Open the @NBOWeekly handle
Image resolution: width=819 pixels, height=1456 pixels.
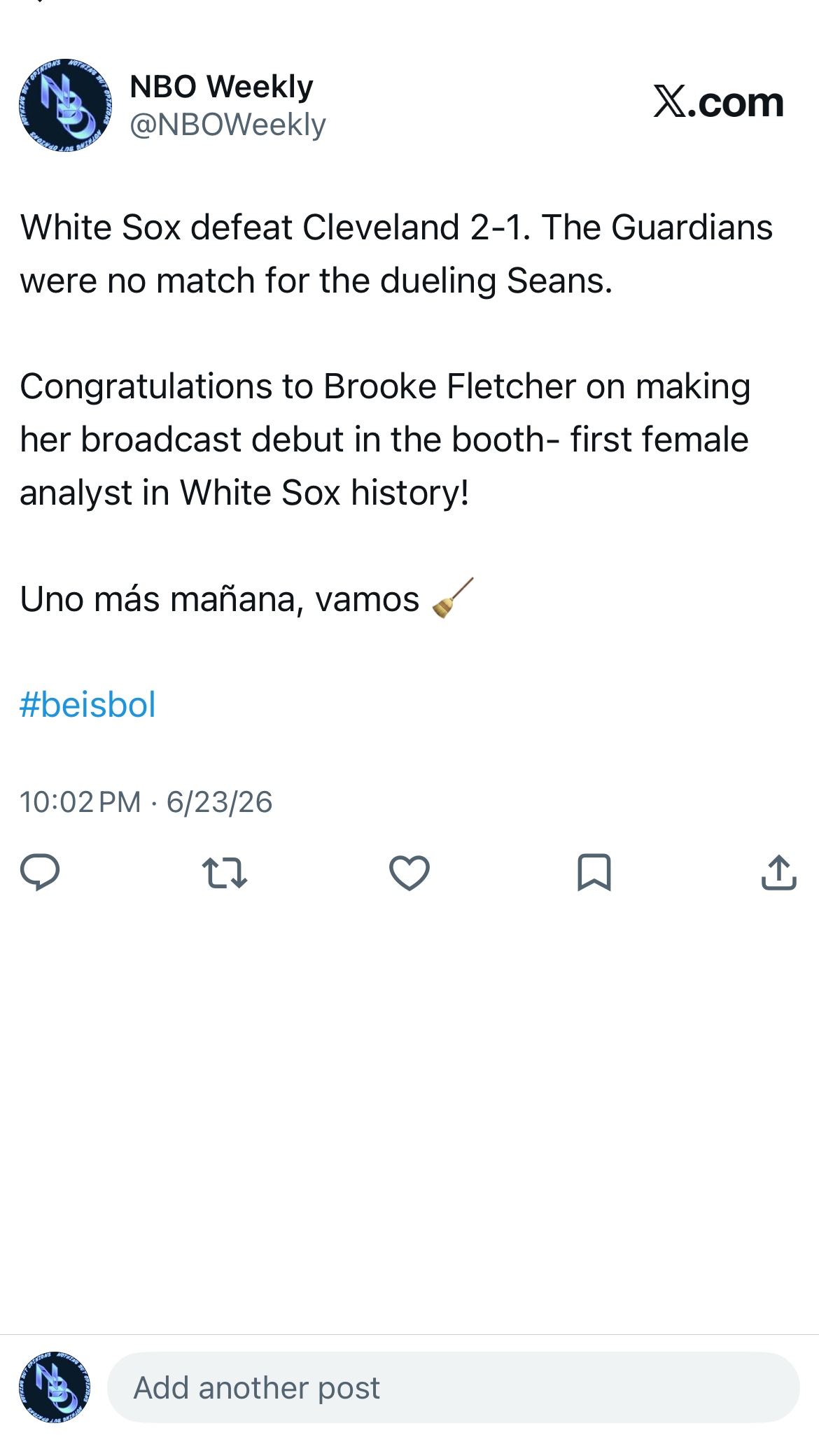click(228, 125)
